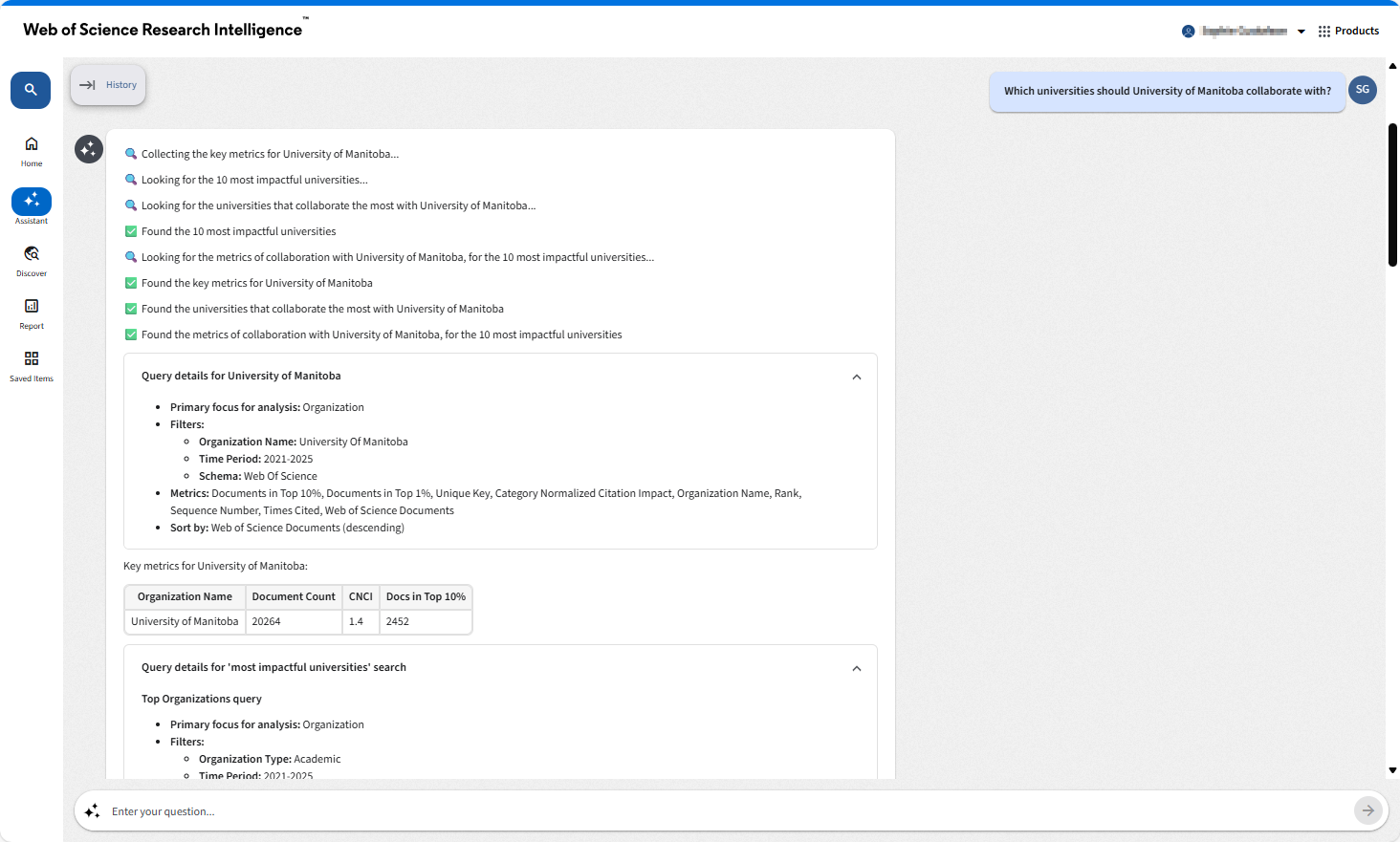
Task: Click the Web of Science Research Intelligence logo
Action: [x=163, y=30]
